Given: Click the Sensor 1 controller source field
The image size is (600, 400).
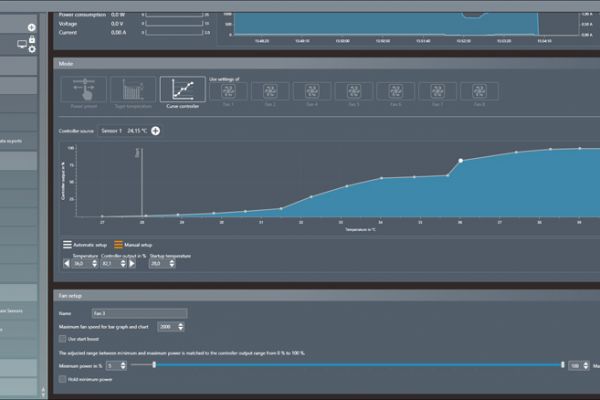Looking at the screenshot, I should click(x=124, y=131).
